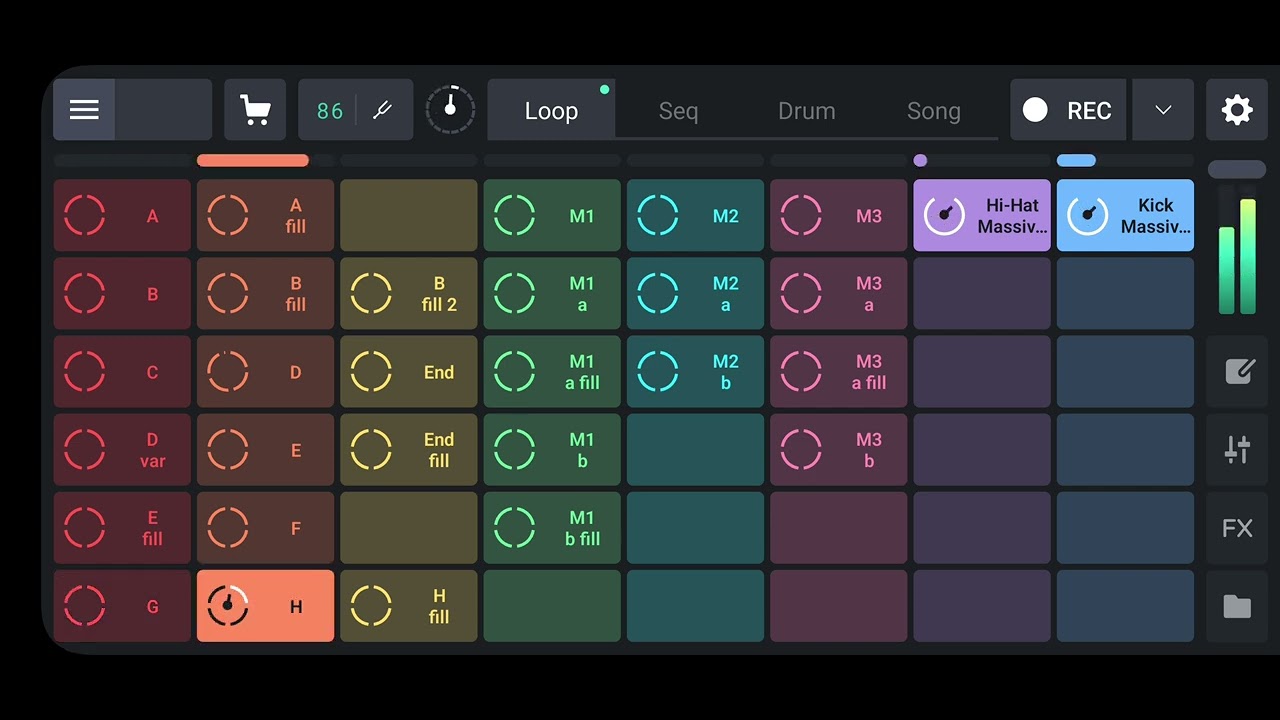Trigger the orange B fill pad

265,293
